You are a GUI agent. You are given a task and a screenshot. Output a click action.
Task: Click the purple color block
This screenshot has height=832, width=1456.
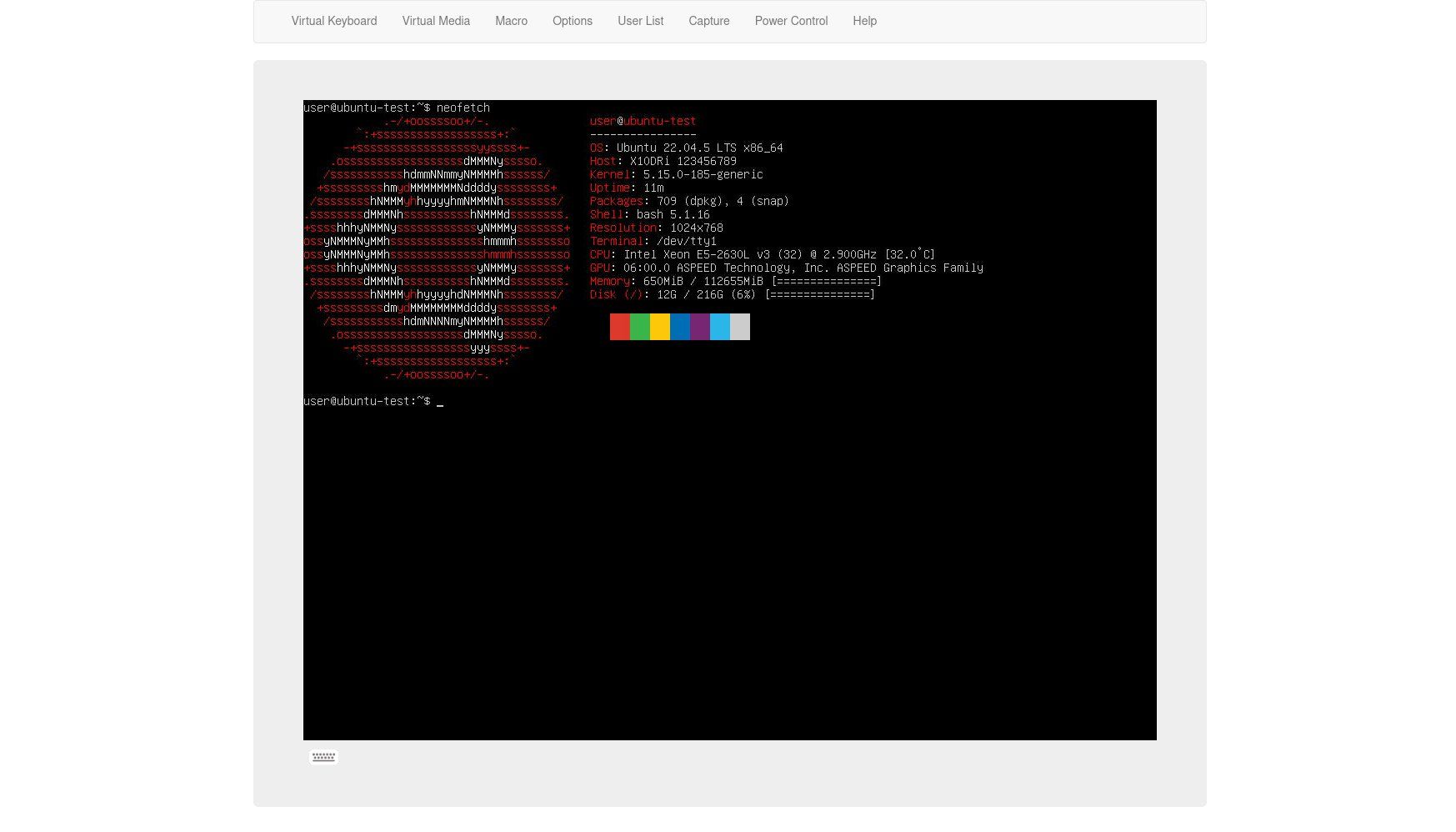click(x=700, y=327)
